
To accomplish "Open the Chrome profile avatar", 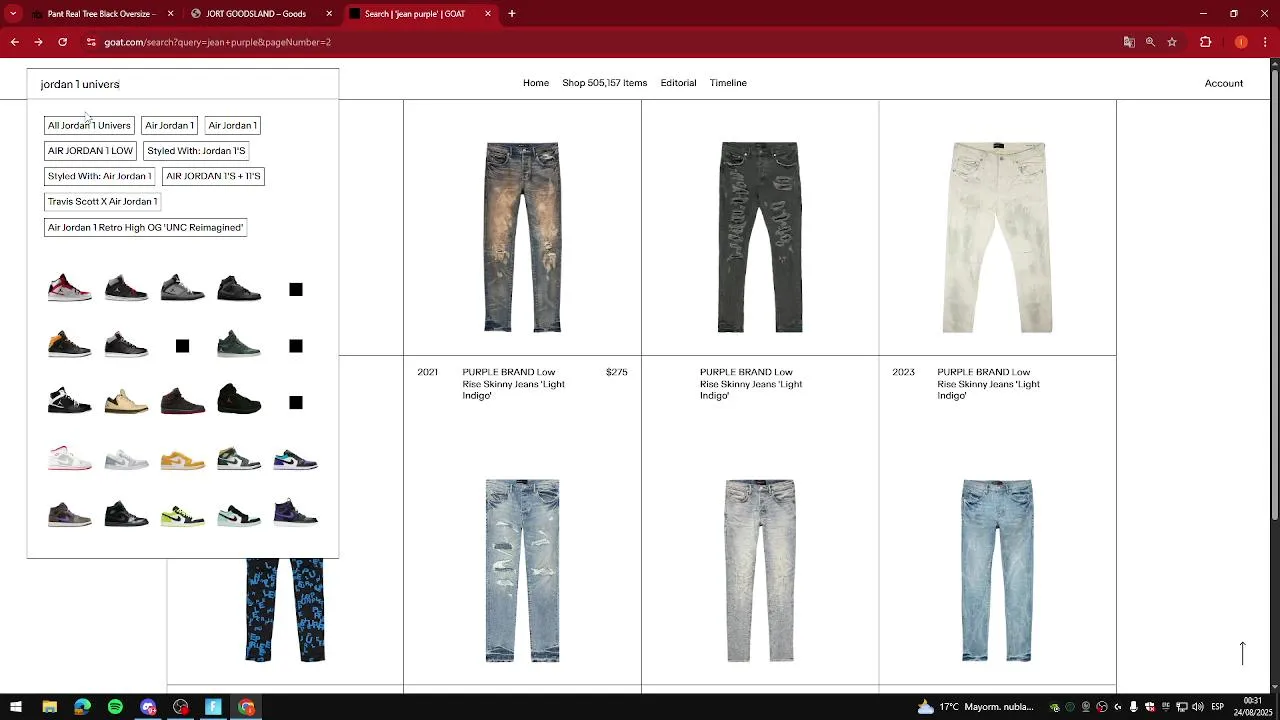I will [x=1241, y=42].
